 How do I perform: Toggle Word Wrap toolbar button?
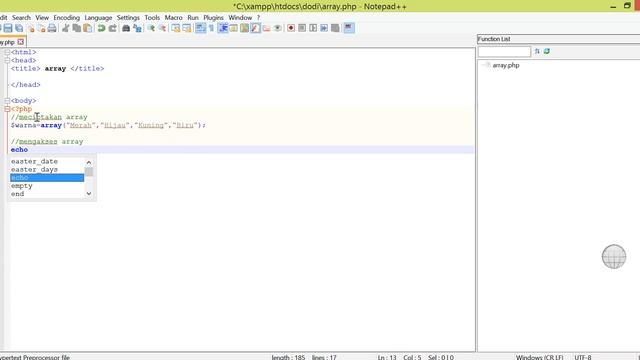tap(200, 28)
